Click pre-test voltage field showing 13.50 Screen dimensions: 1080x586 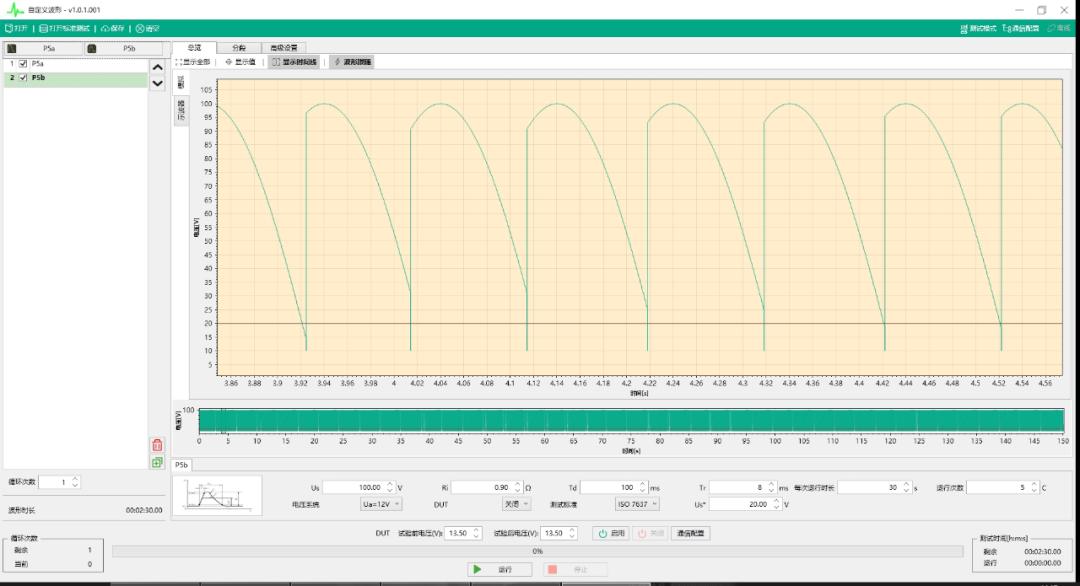click(463, 533)
